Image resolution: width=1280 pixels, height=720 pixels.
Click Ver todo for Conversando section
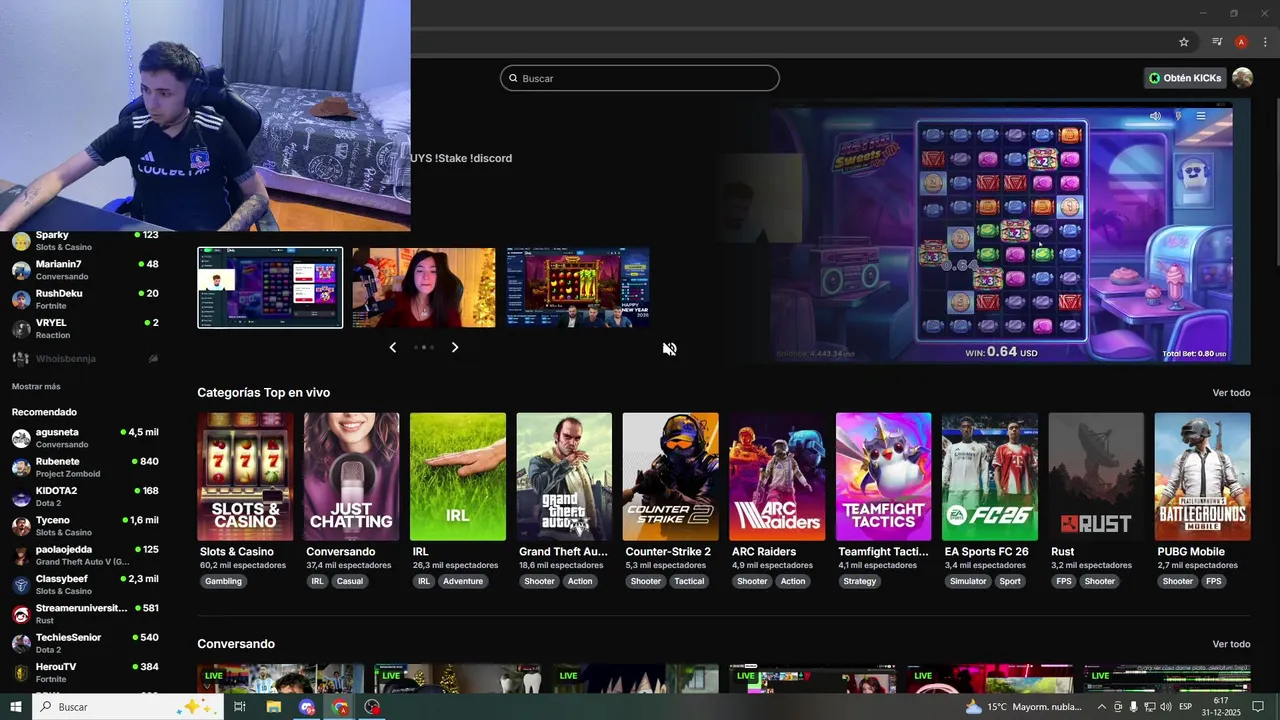coord(1231,644)
